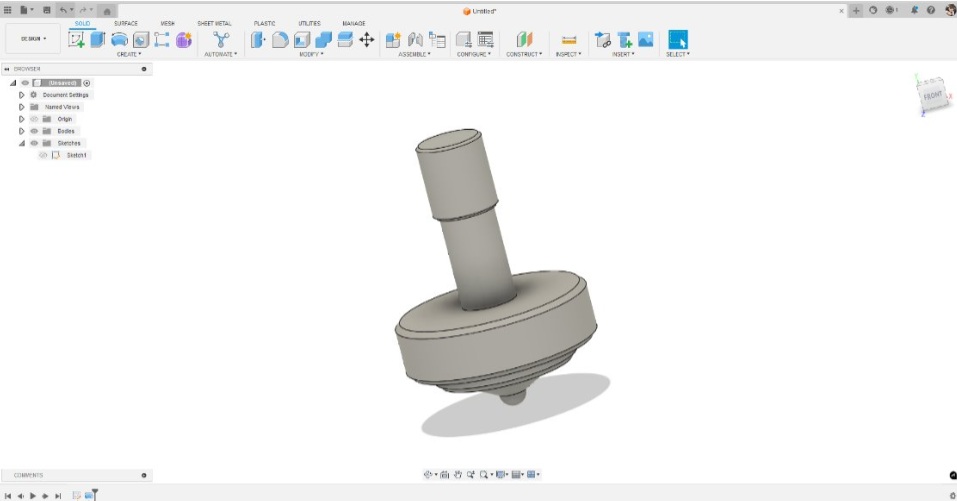This screenshot has height=501, width=957.
Task: Switch to the SHEET METAL tab
Action: (214, 23)
